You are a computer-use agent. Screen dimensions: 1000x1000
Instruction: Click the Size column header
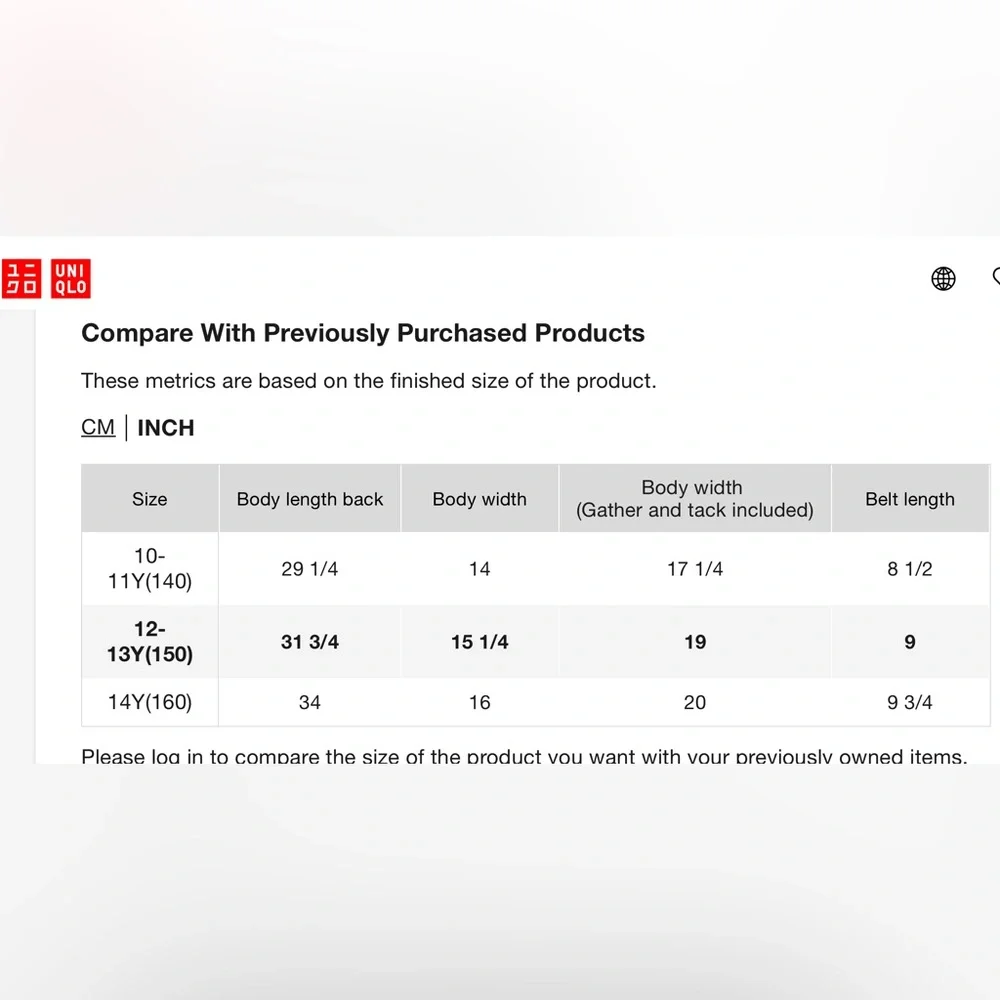click(150, 499)
